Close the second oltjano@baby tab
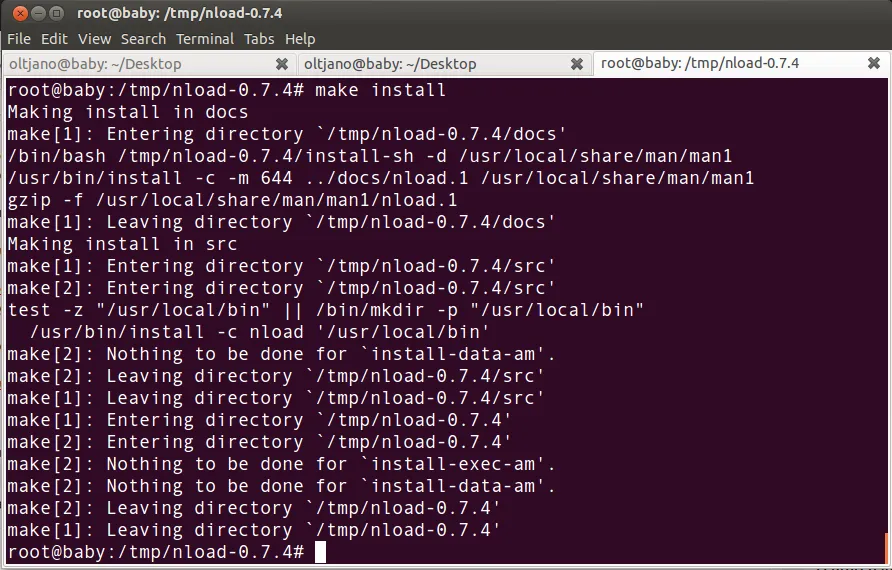 pyautogui.click(x=577, y=64)
